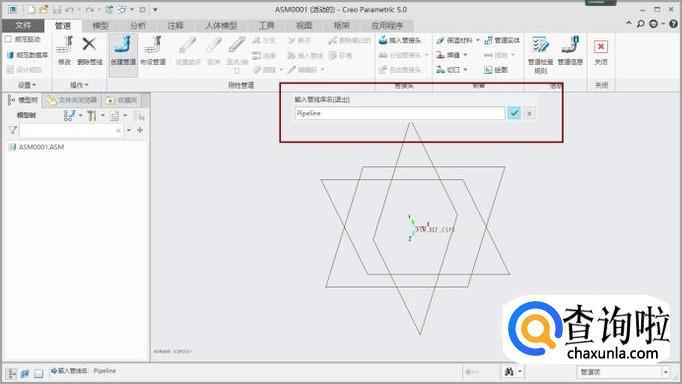Click the Pipe Solid icon
The image size is (682, 384).
(488, 40)
